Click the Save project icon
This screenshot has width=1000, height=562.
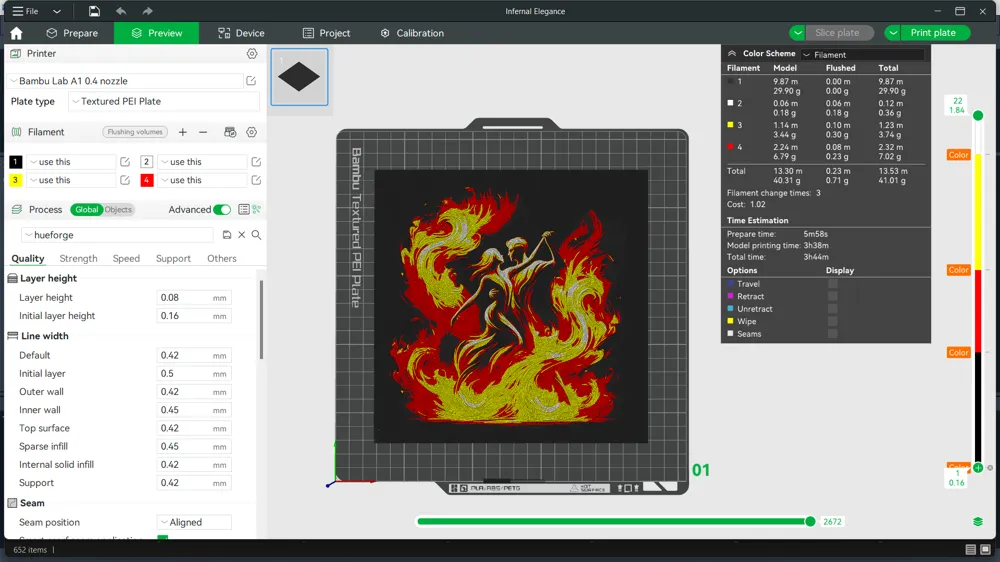94,11
